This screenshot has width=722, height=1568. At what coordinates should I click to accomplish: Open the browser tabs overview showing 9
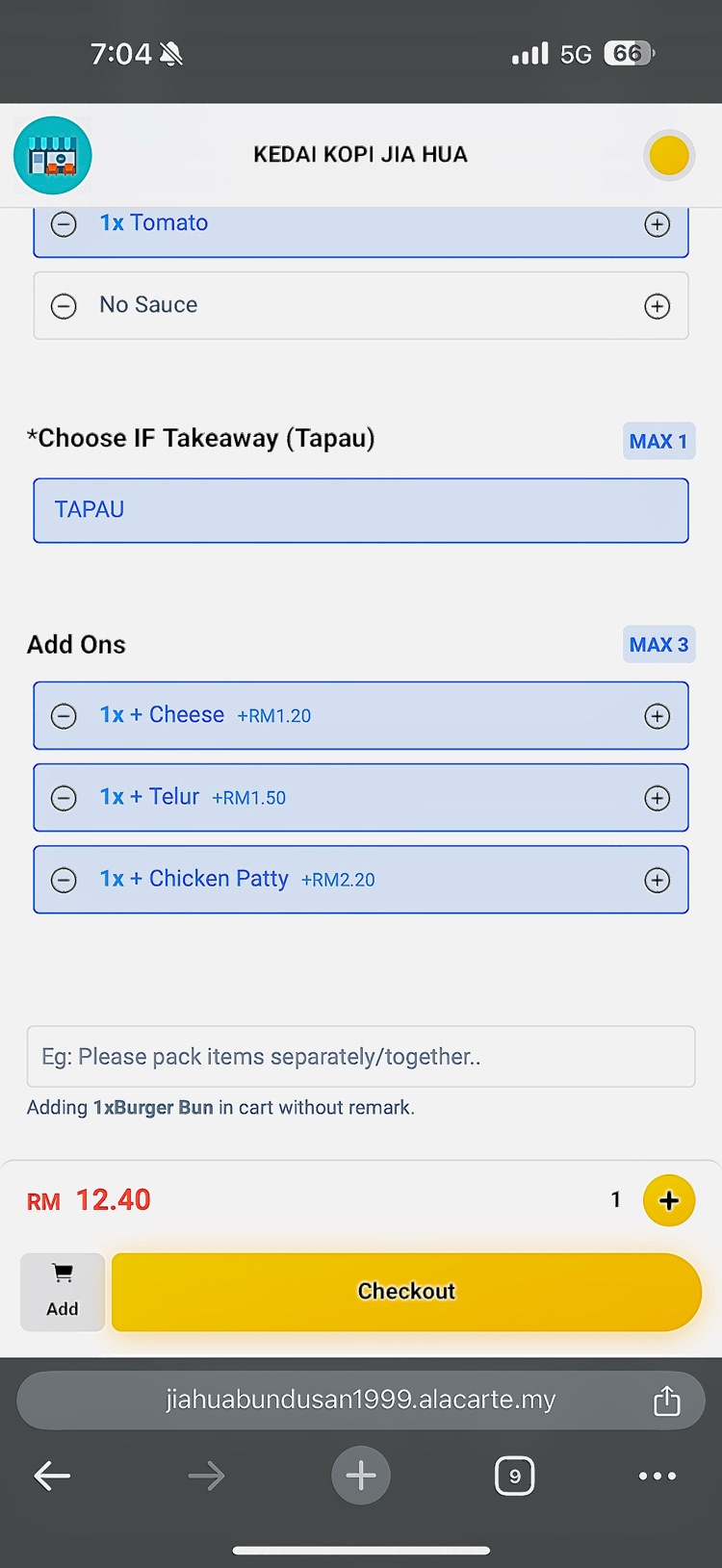pyautogui.click(x=514, y=1476)
